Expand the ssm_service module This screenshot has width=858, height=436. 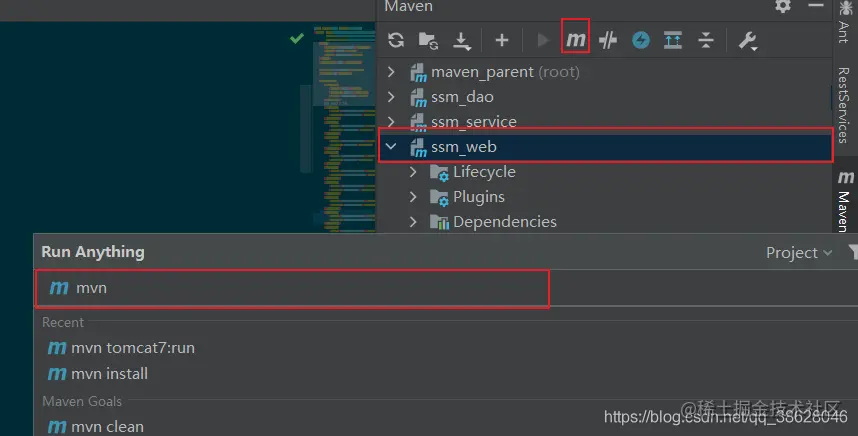(391, 121)
